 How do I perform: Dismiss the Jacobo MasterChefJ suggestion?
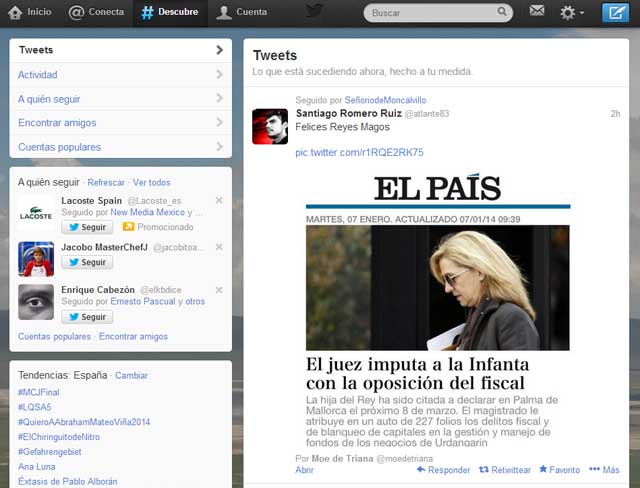coord(219,246)
